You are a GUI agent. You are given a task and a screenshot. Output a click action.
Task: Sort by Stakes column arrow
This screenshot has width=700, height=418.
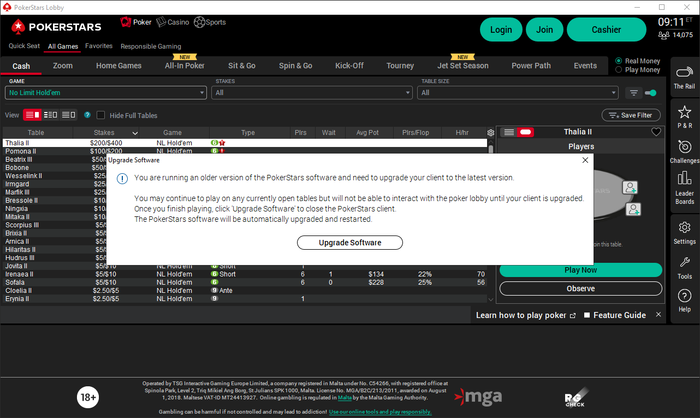pyautogui.click(x=135, y=133)
